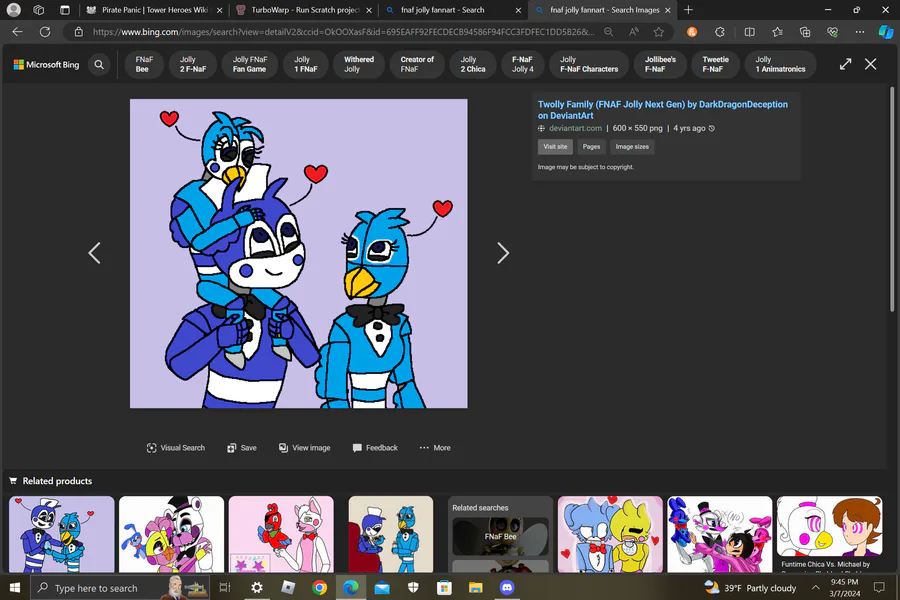Reload the page with refresh icon
The width and height of the screenshot is (900, 600).
(x=45, y=32)
